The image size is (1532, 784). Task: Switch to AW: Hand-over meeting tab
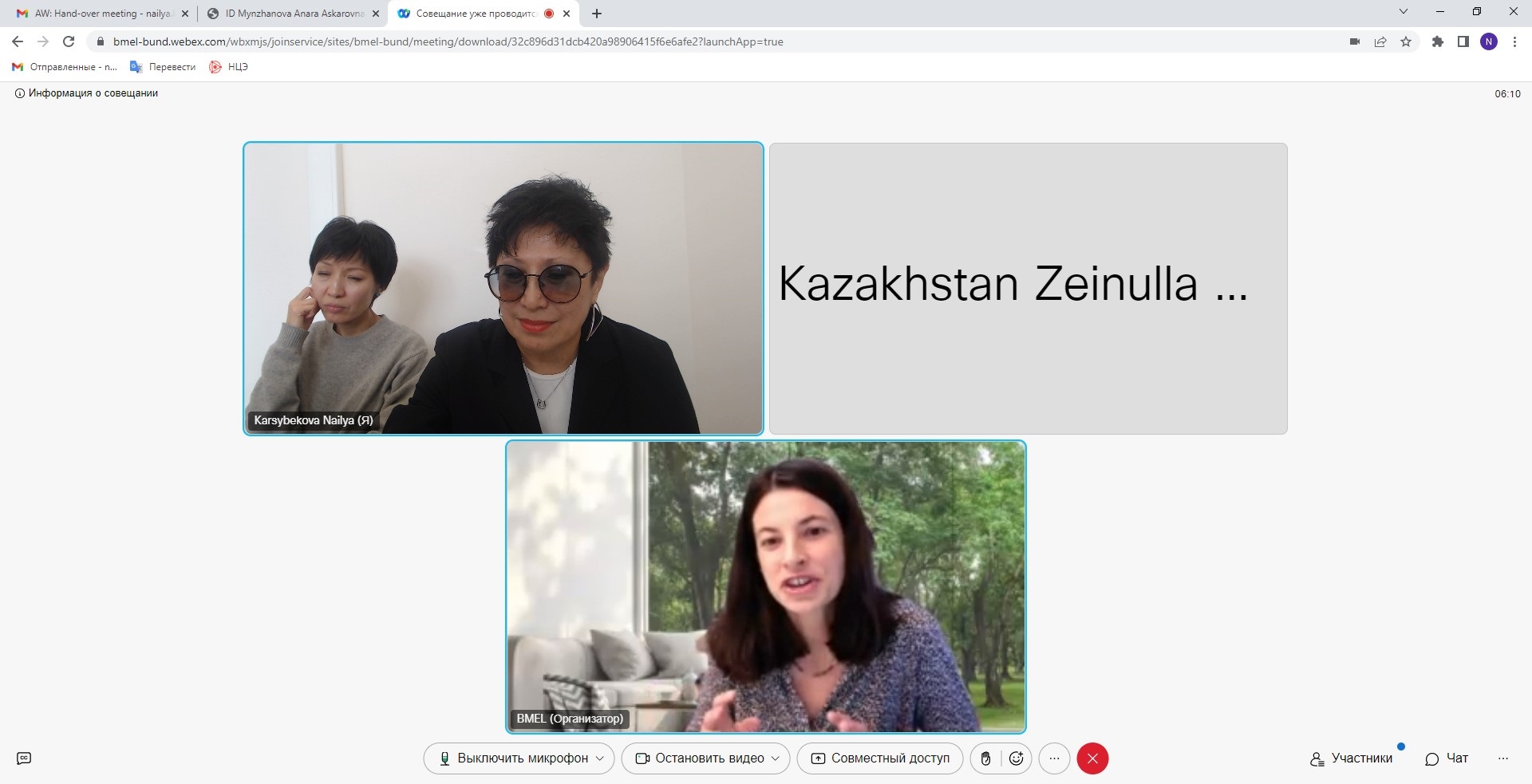(x=101, y=14)
